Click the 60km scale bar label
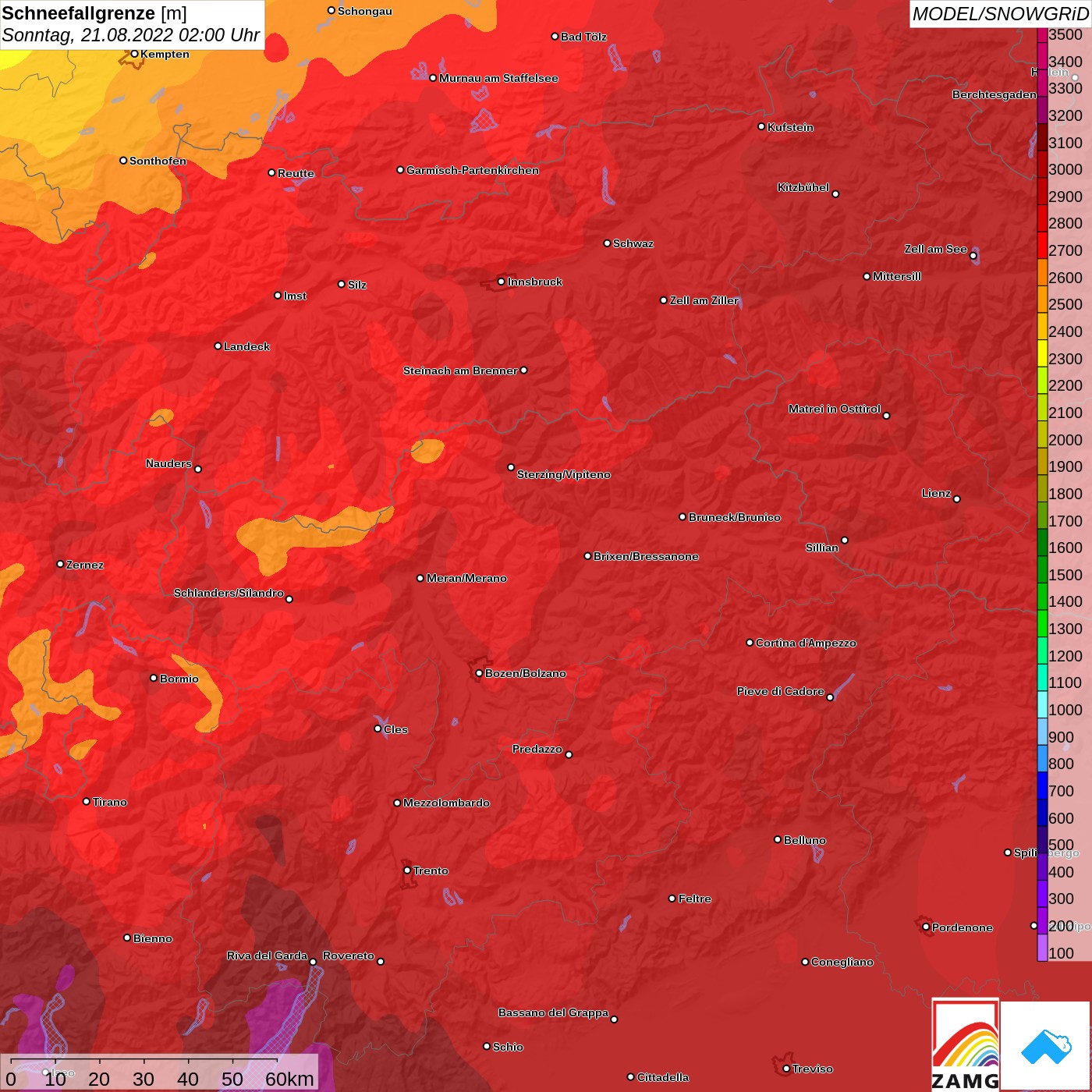This screenshot has width=1092, height=1092. click(289, 1079)
